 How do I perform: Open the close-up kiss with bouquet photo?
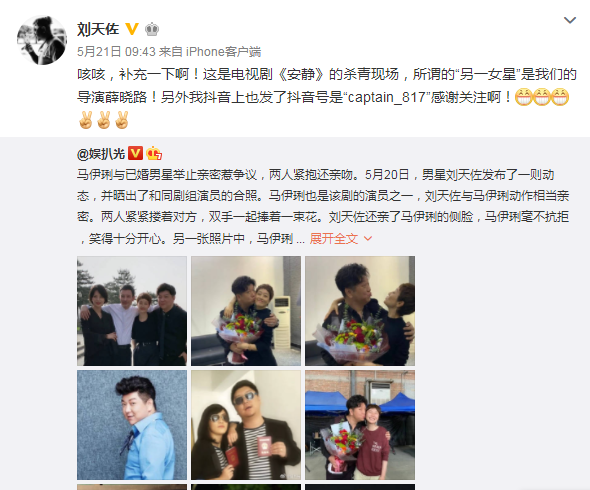360,311
